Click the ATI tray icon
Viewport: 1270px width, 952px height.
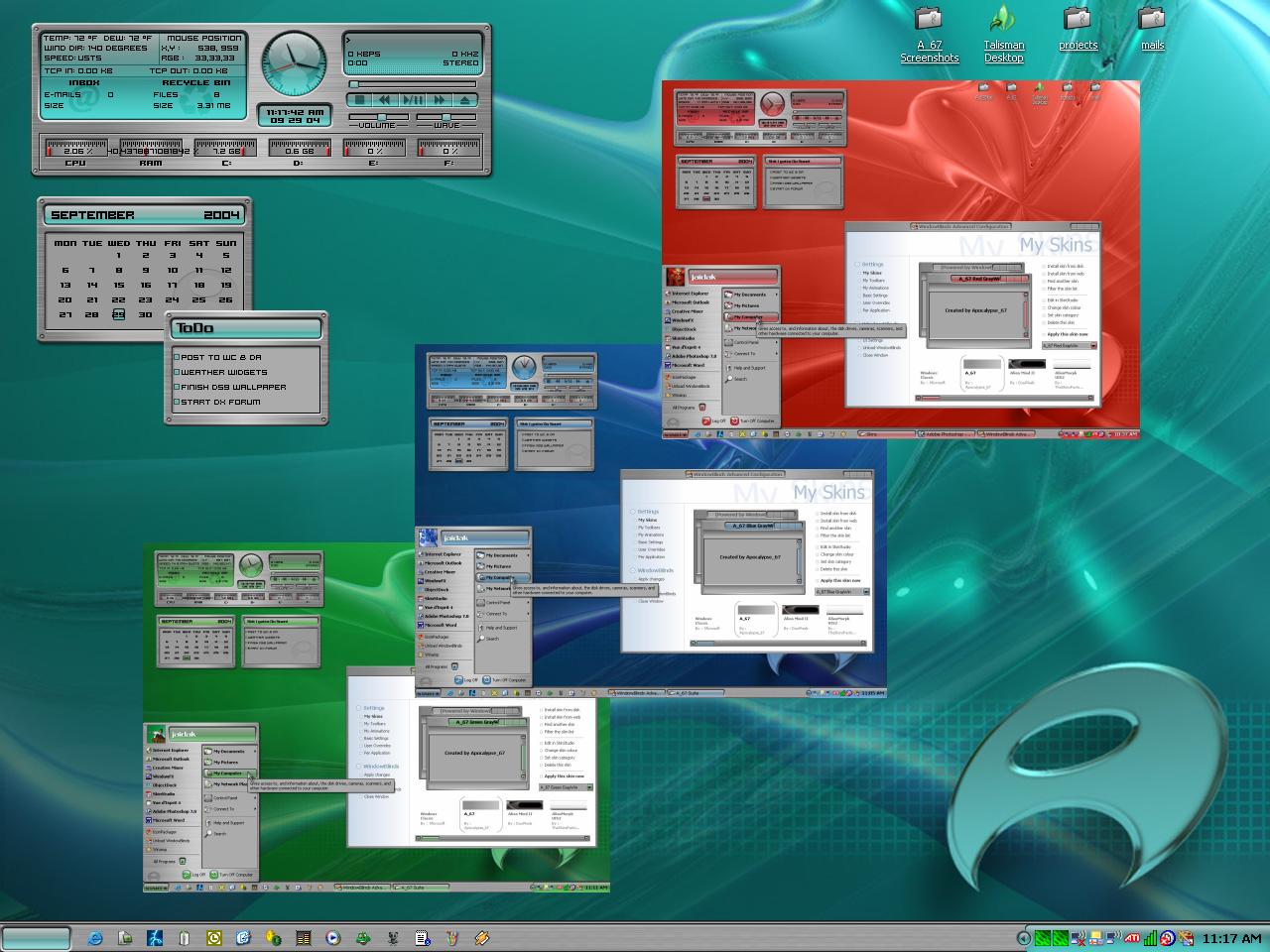pos(1132,937)
